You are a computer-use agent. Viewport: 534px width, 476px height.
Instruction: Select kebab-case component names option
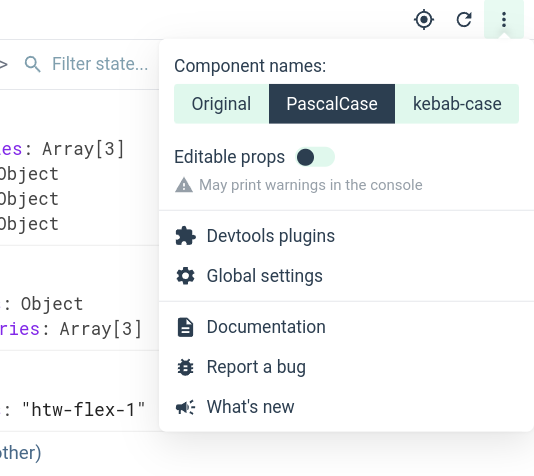pos(457,104)
